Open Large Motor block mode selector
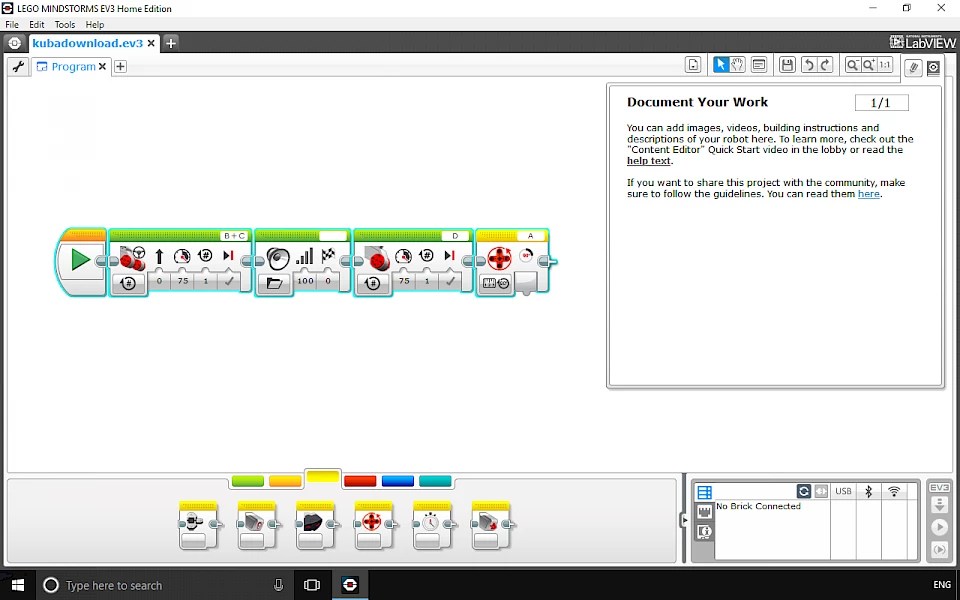 [372, 283]
